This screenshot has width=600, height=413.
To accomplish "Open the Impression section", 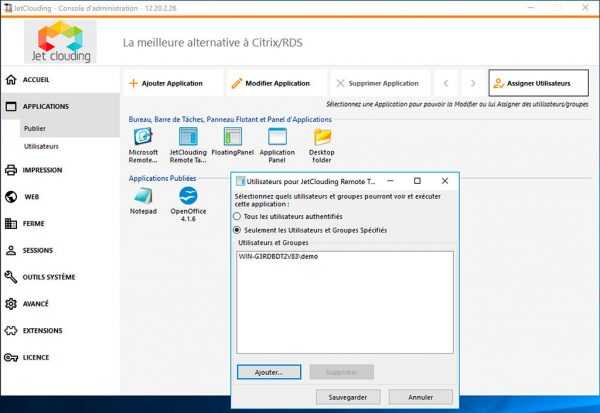I will (42, 170).
